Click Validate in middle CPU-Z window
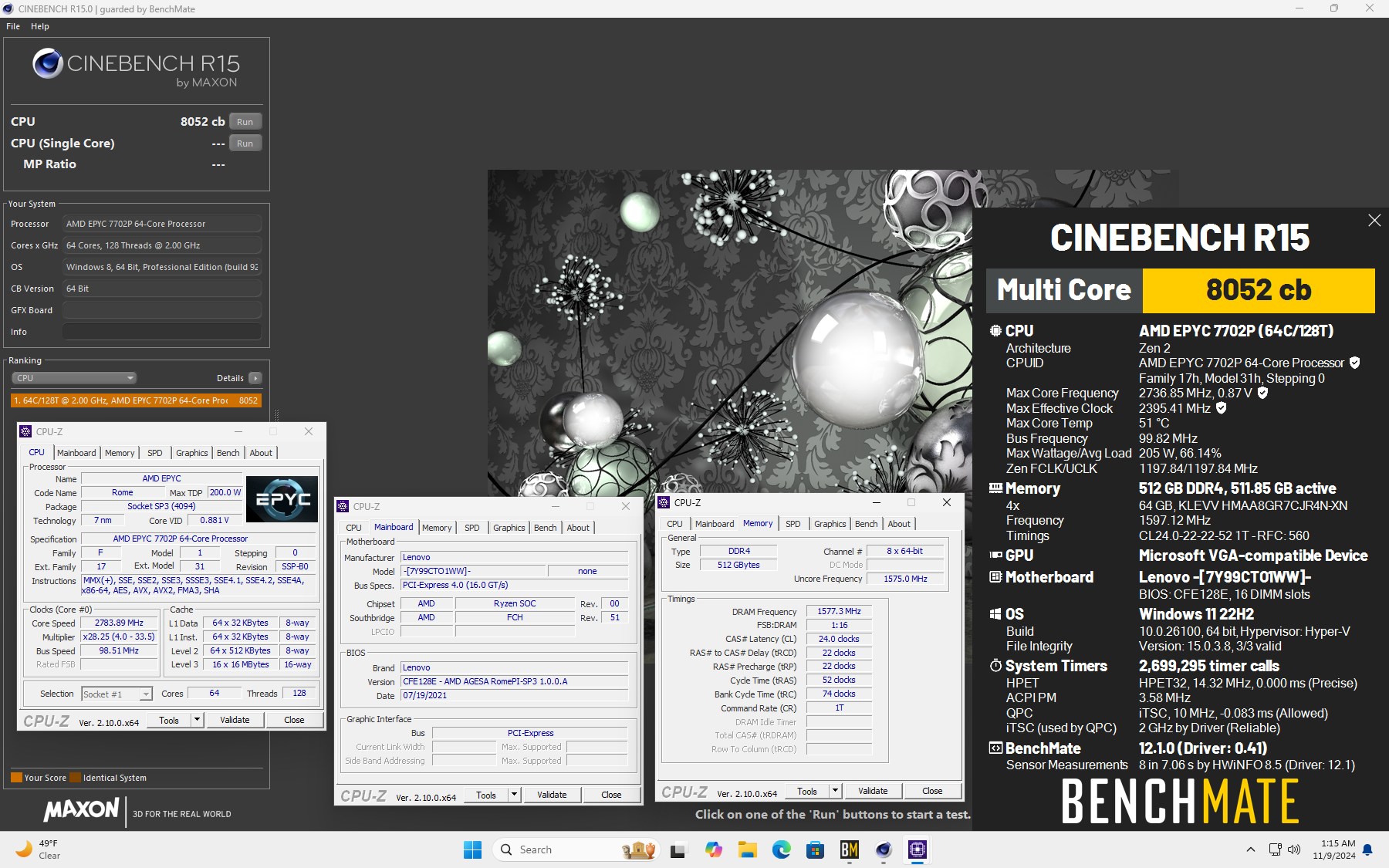Screen dimensions: 1389x868 click(x=552, y=795)
